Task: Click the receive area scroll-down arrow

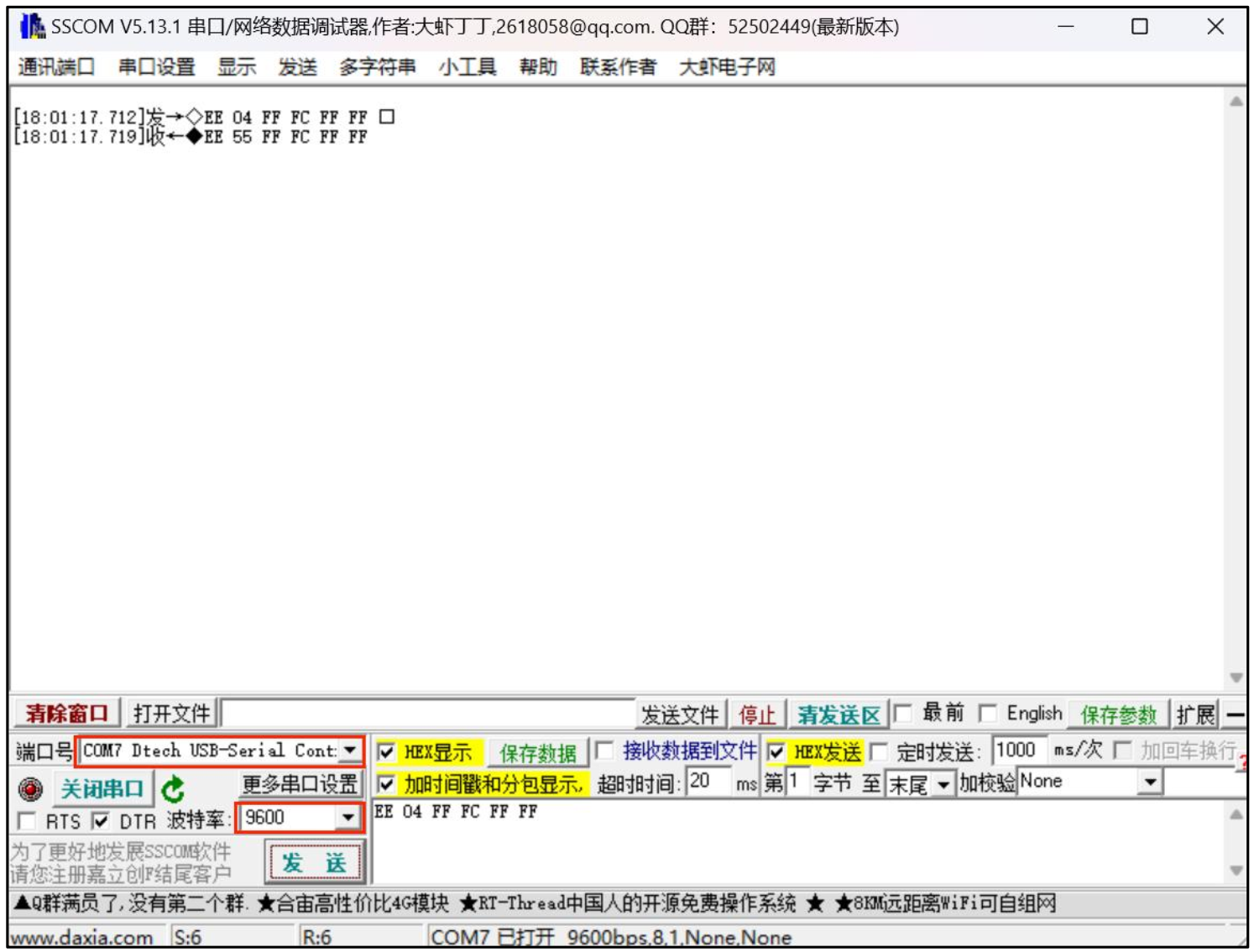Action: pos(1236,677)
